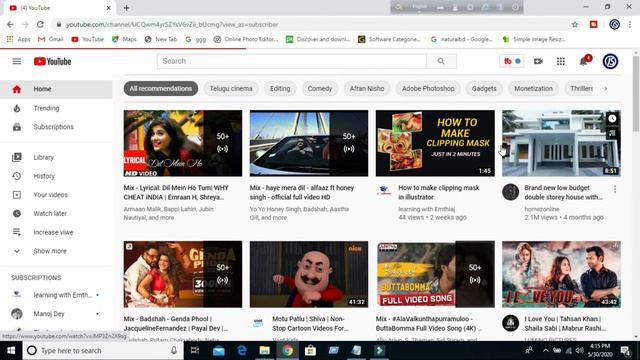Select the Monetization chip
This screenshot has height=360, width=640.
coord(533,89)
